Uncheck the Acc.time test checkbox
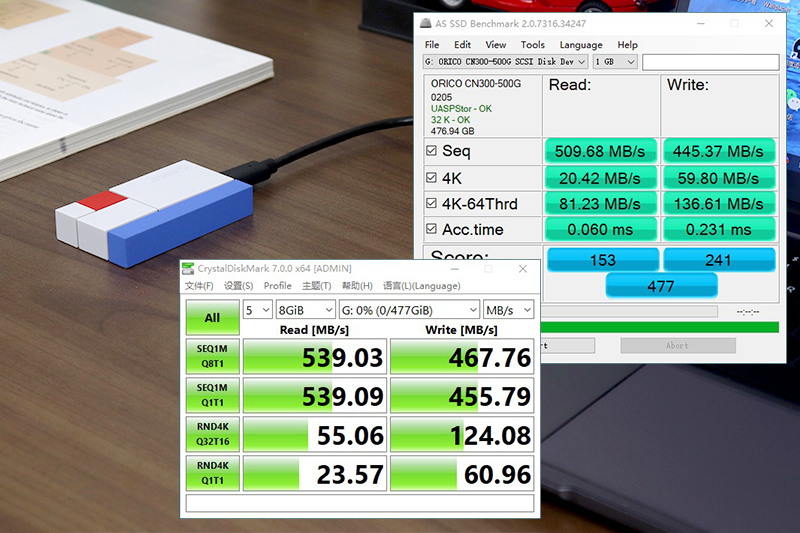 [431, 229]
